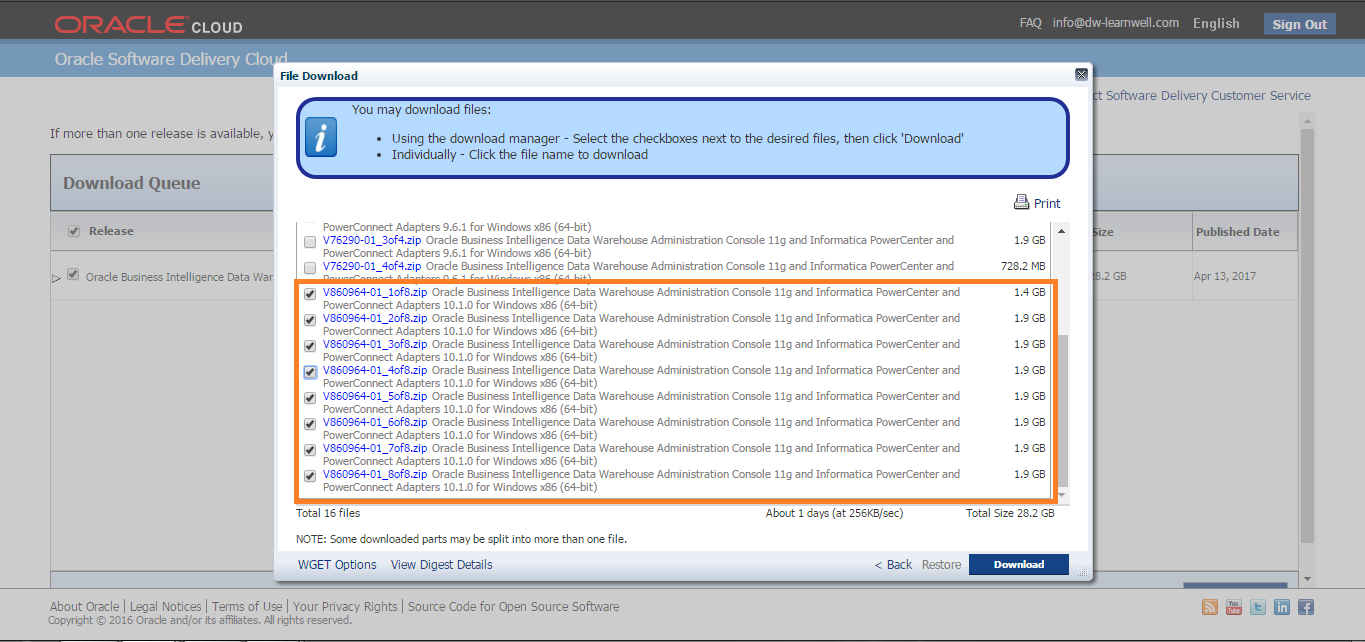
Task: Download V76290-01_4of4.zip individually
Action: [x=372, y=267]
